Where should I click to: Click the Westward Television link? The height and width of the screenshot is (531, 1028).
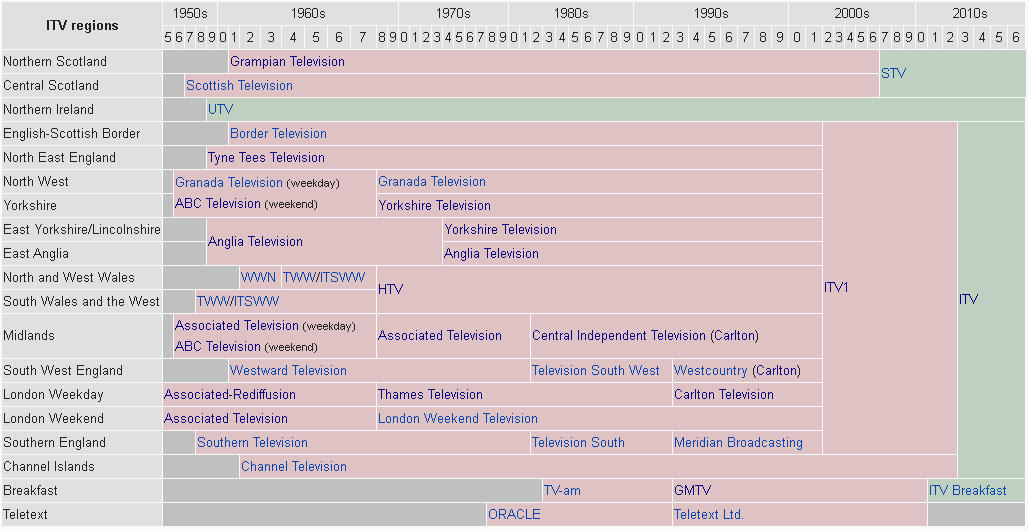pyautogui.click(x=288, y=370)
